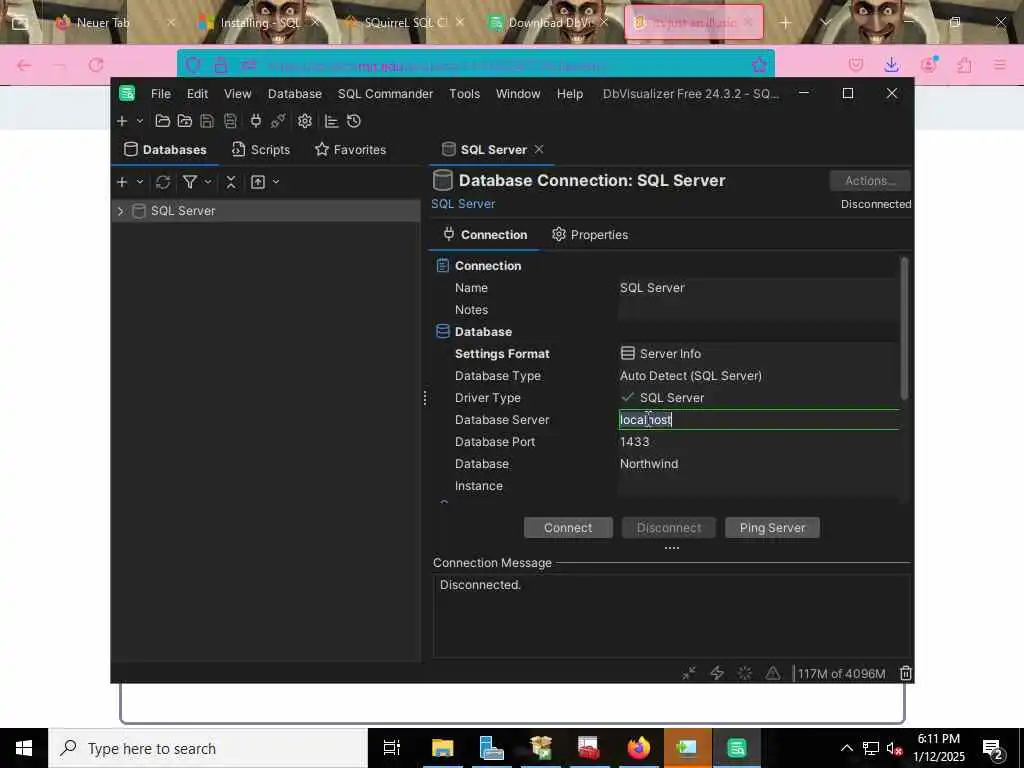Open the SQL Commander menu
The width and height of the screenshot is (1024, 768).
[385, 94]
